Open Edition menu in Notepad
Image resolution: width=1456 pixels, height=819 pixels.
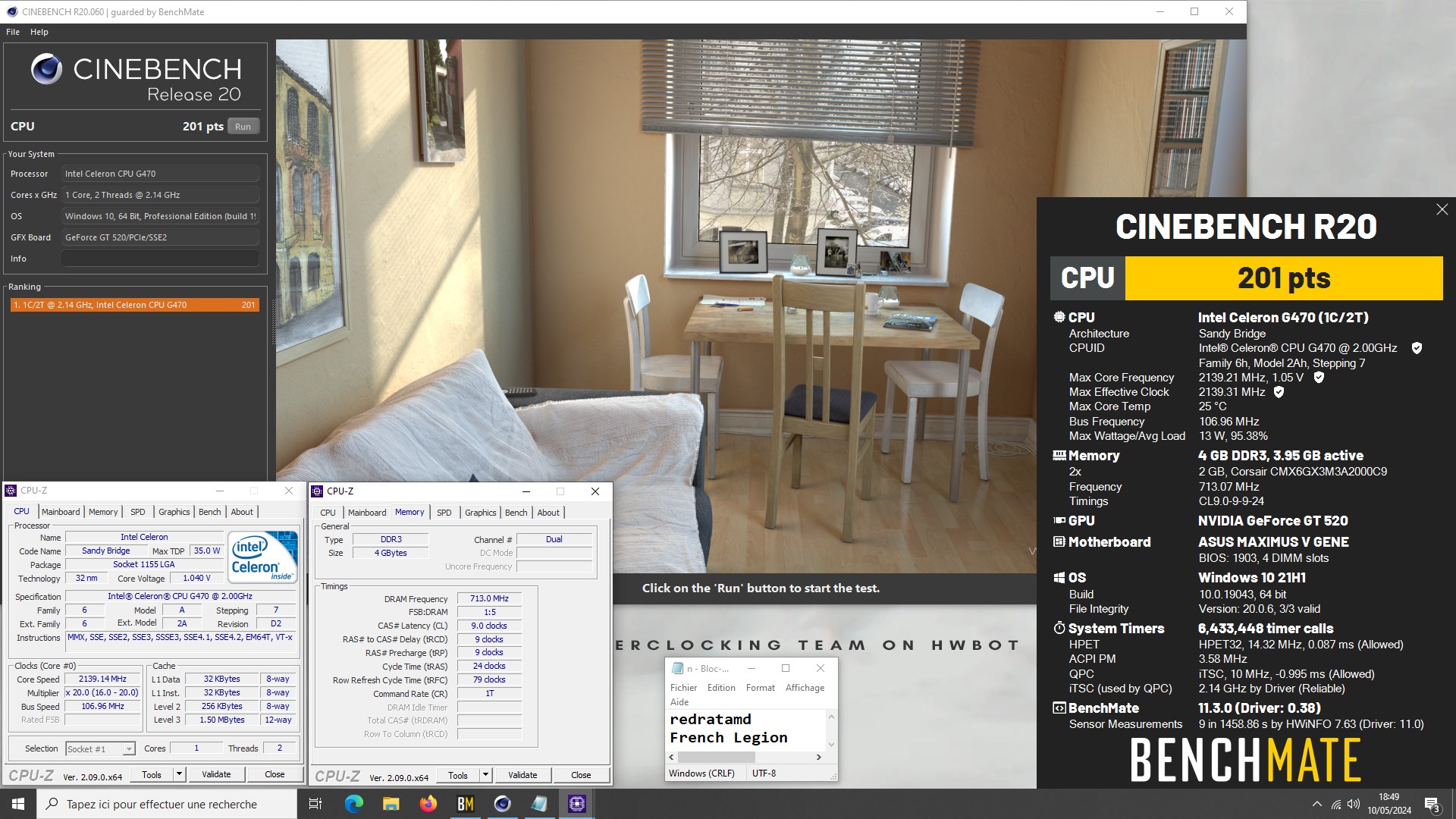click(x=721, y=688)
